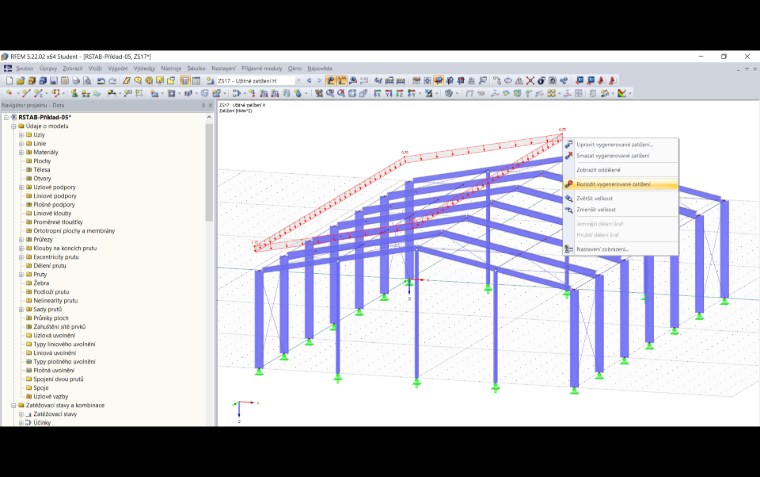Image resolution: width=760 pixels, height=477 pixels.
Task: Save model with the floppy disk icon
Action: pos(53,80)
